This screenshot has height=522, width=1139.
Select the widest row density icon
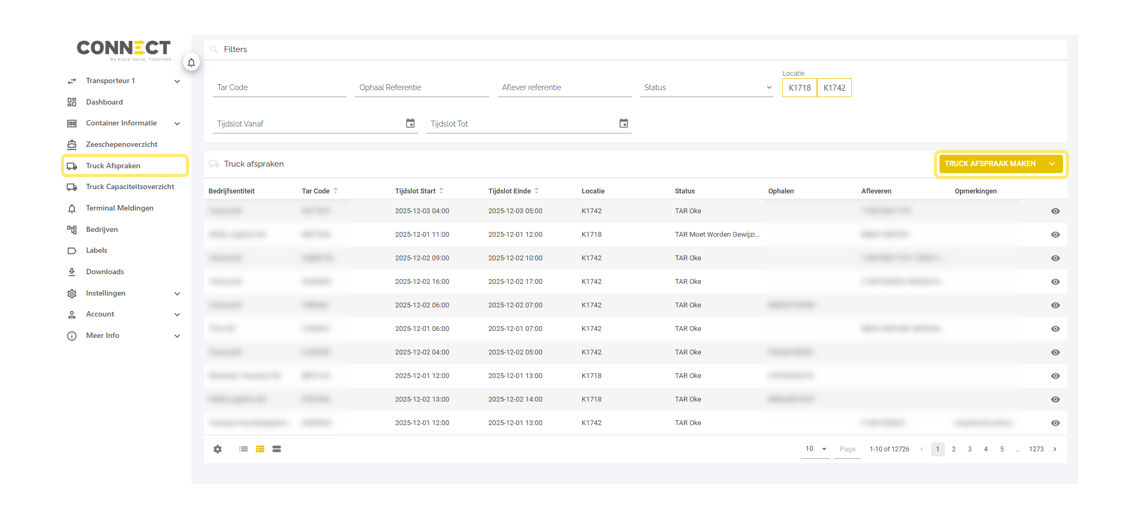click(x=277, y=449)
